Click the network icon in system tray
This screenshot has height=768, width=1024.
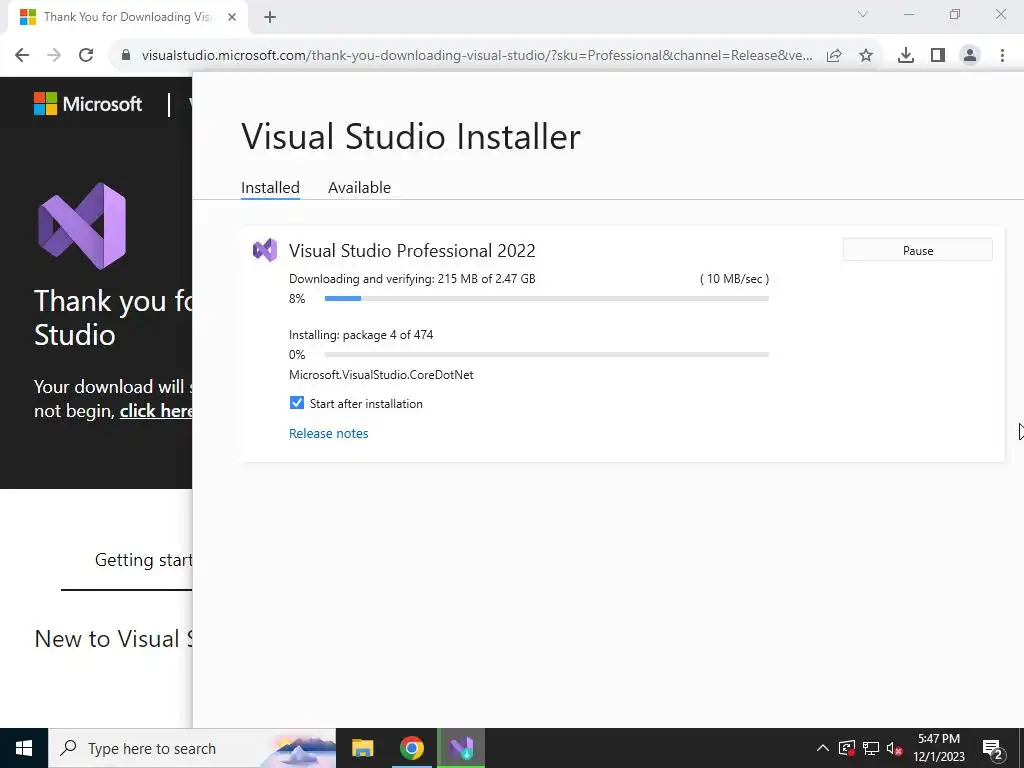(871, 748)
